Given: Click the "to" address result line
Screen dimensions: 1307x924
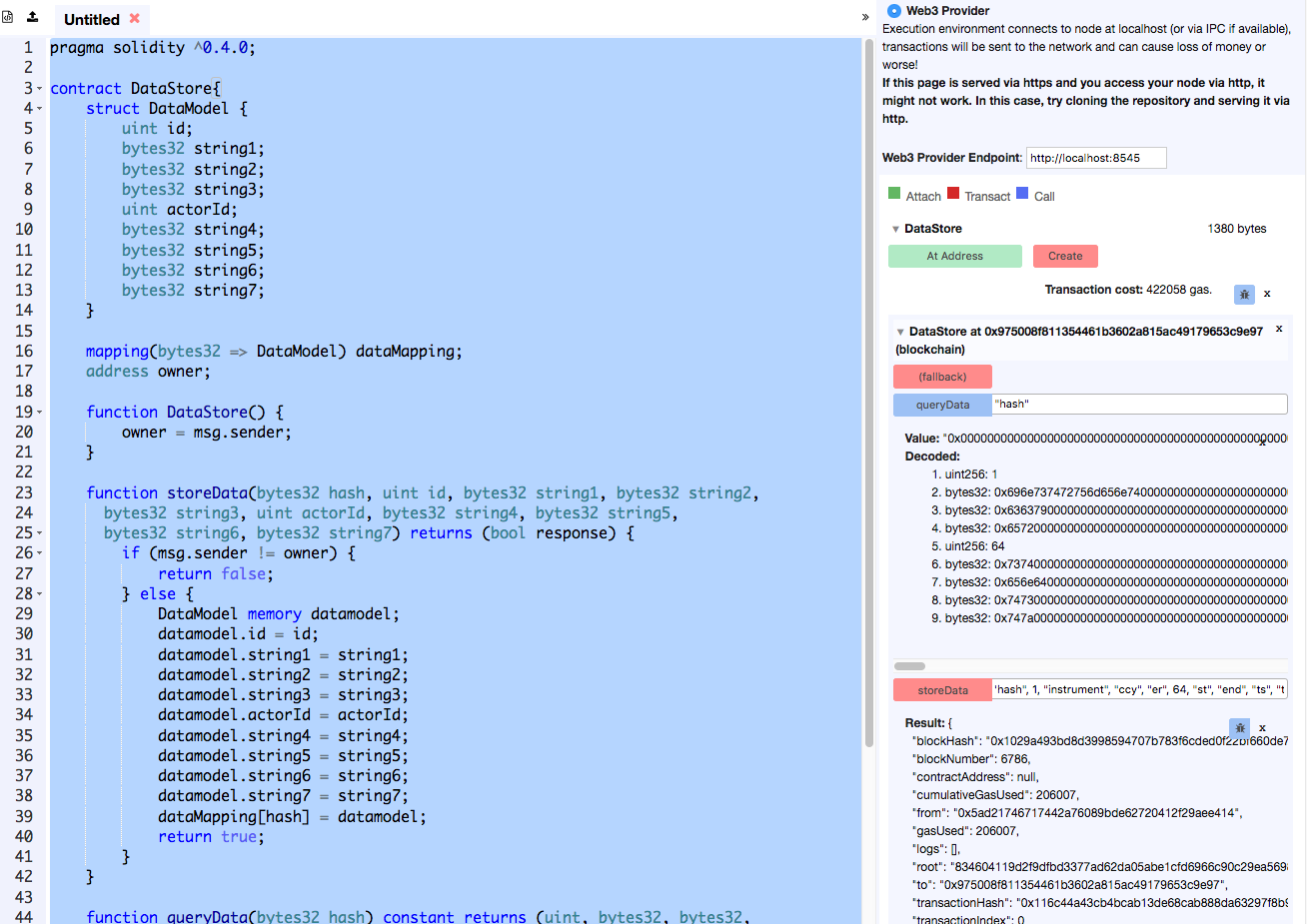Looking at the screenshot, I should point(1069,885).
